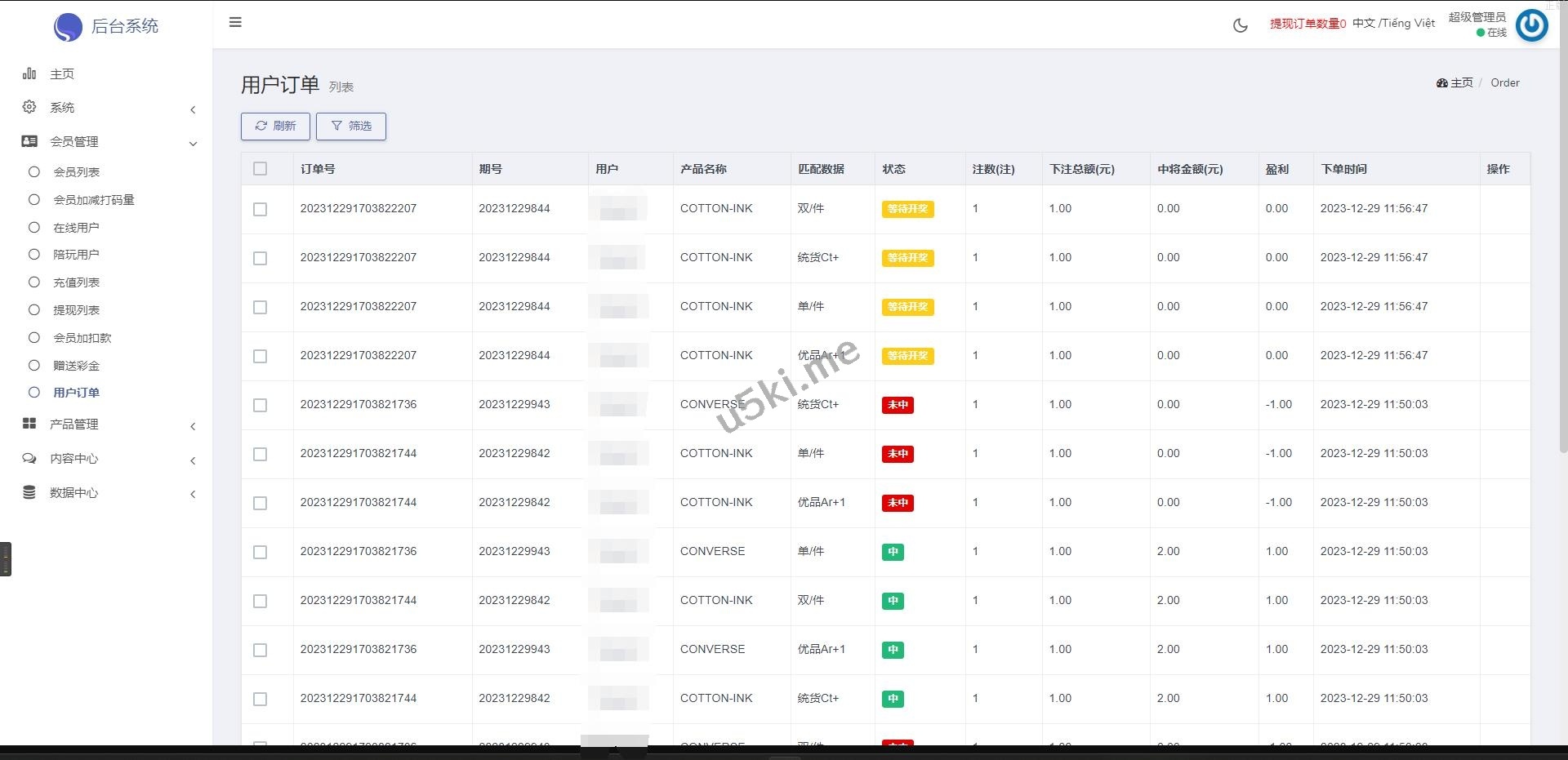Click the hamburger sidebar toggle icon

235,22
